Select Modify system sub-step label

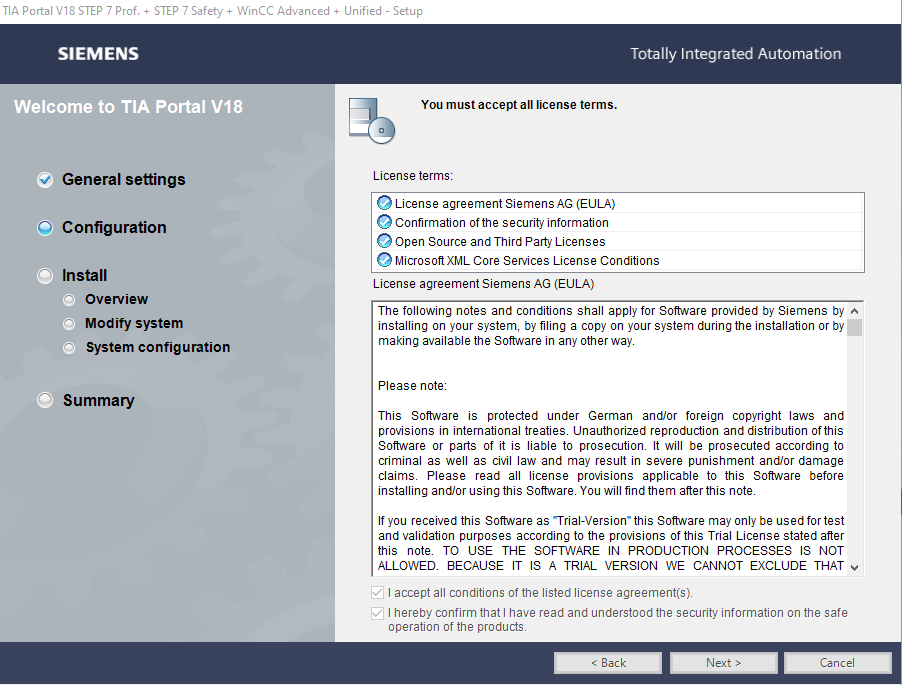pos(134,323)
